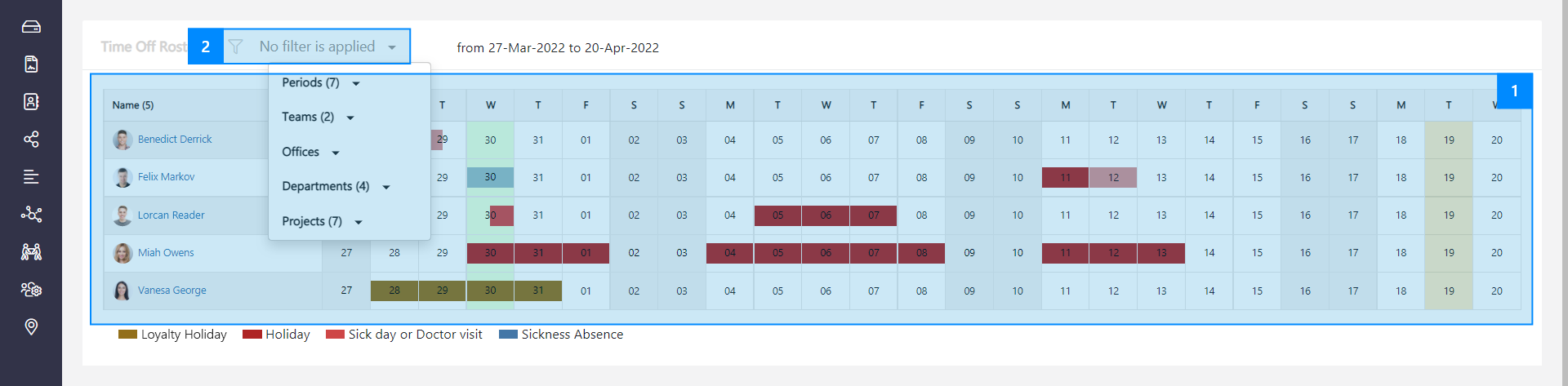The image size is (1568, 386).
Task: Open the network nodes sidebar icon
Action: point(31,215)
